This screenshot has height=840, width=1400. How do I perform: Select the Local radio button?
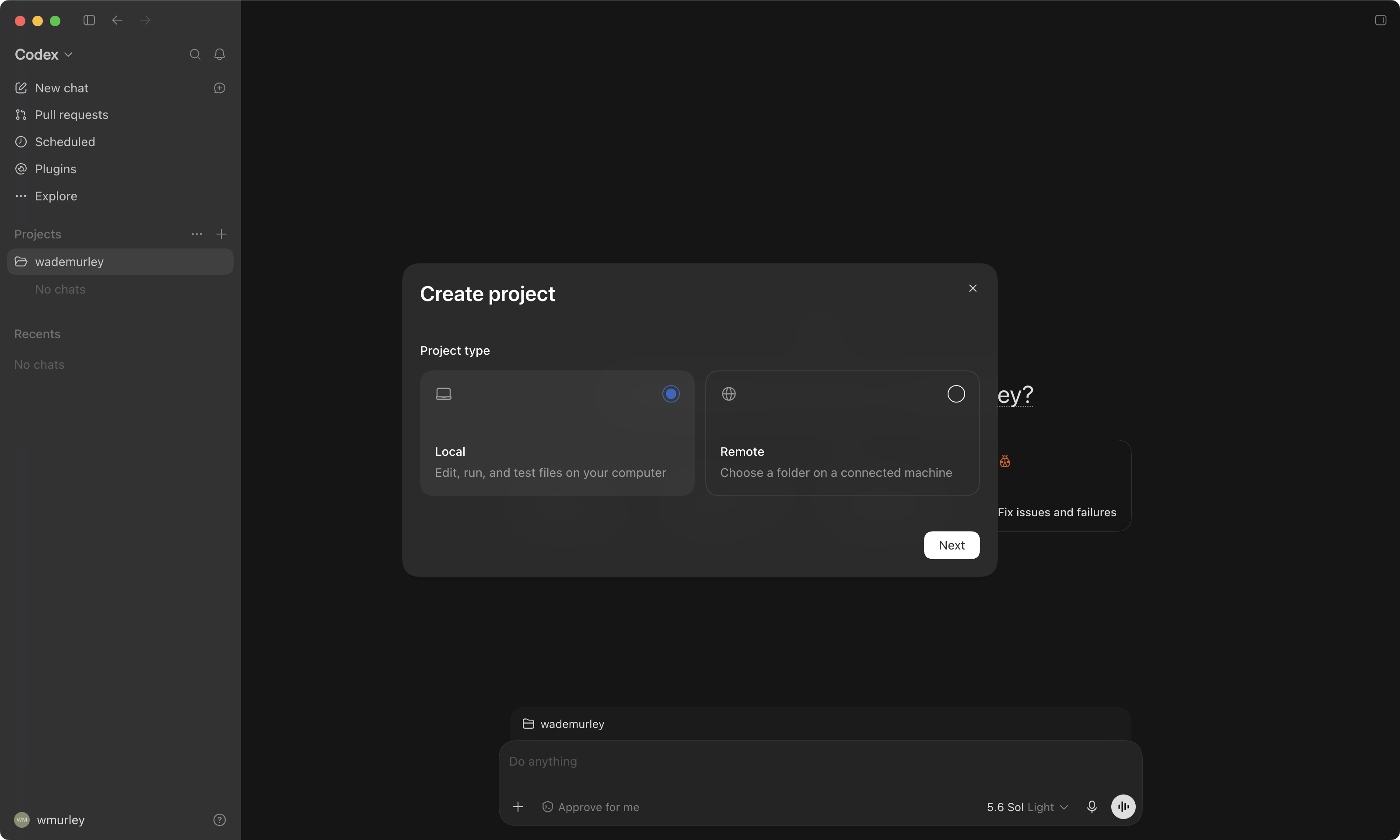[x=671, y=394]
